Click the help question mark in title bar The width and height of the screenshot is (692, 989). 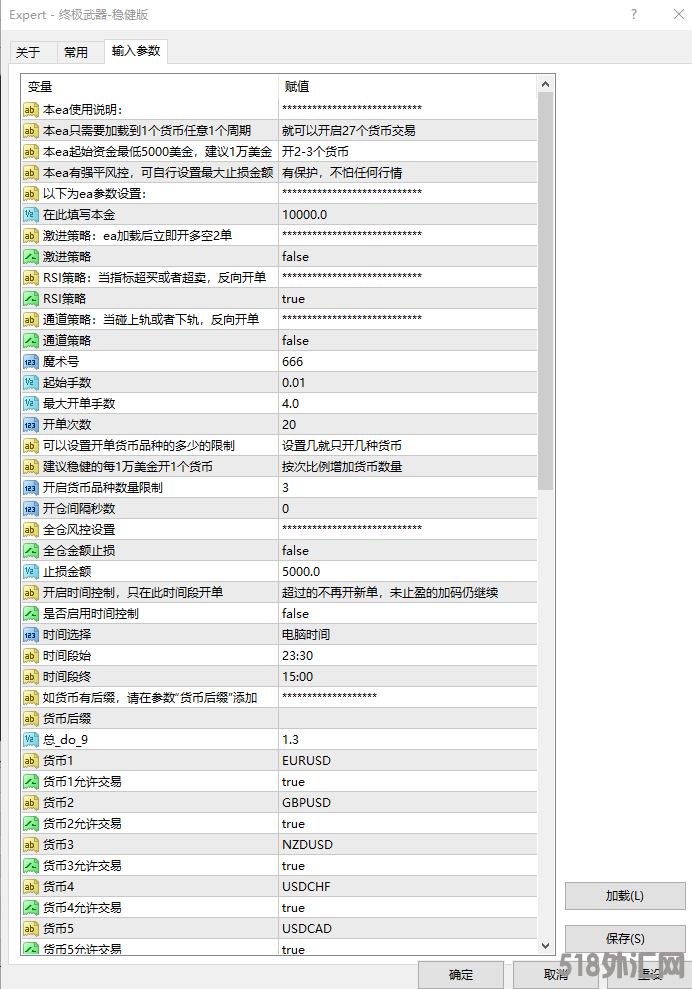tap(633, 15)
